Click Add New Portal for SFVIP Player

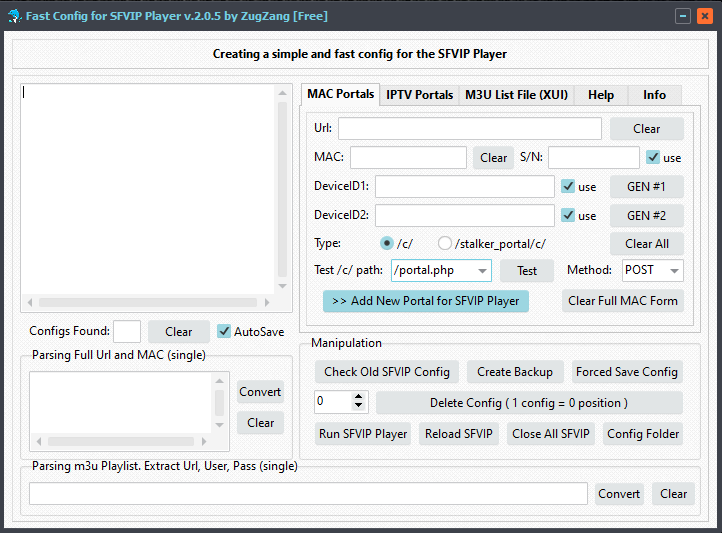(425, 301)
